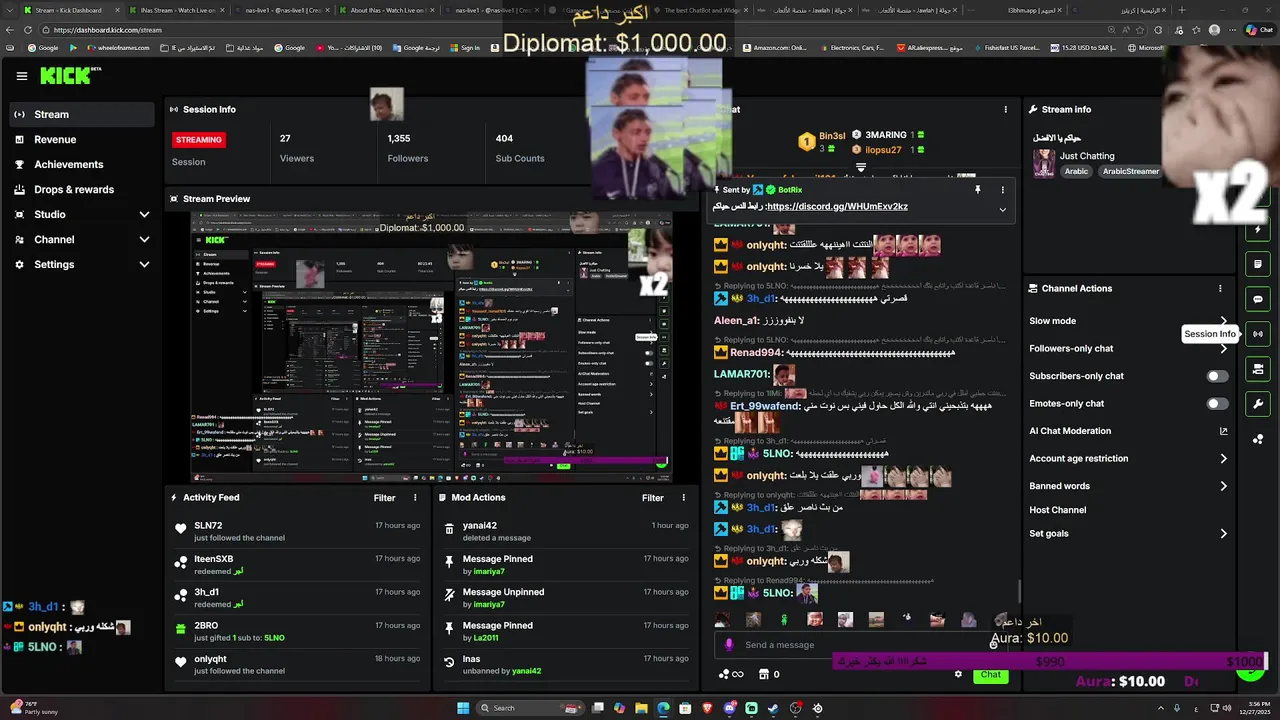Click the Just Chatting category
Viewport: 1280px width, 720px height.
(1087, 156)
